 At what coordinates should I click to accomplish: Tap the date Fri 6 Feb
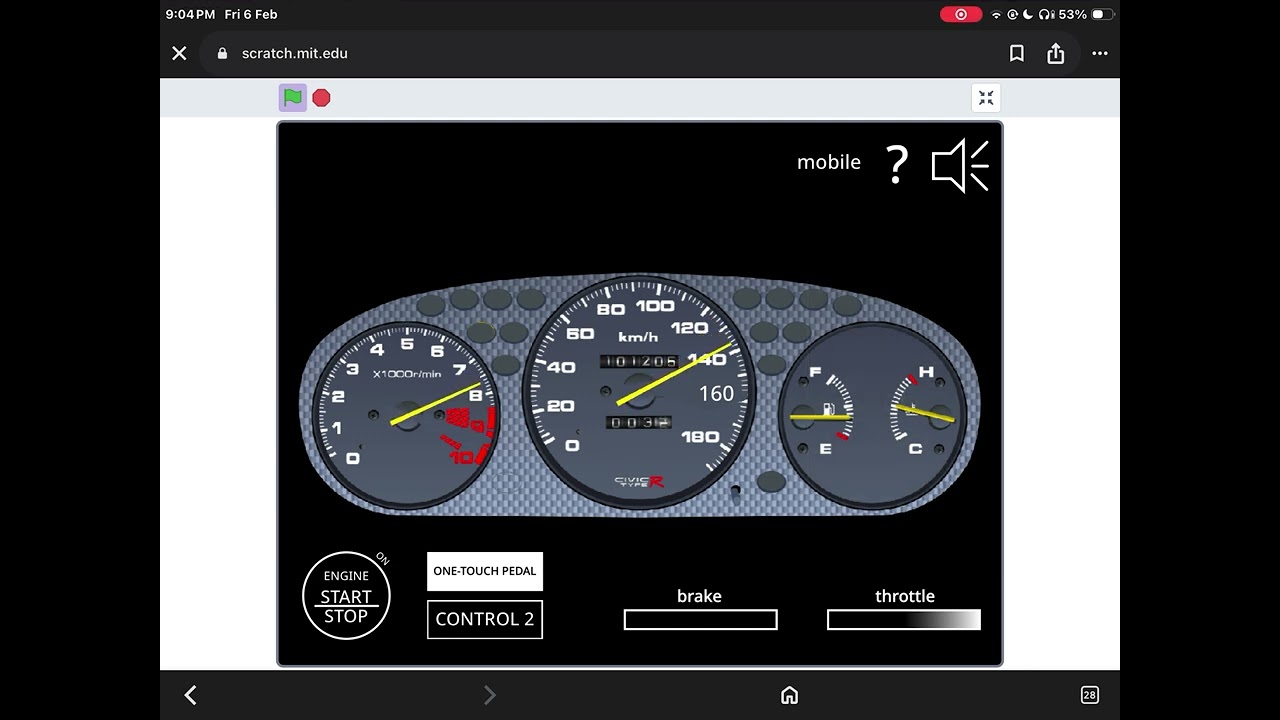click(x=251, y=14)
